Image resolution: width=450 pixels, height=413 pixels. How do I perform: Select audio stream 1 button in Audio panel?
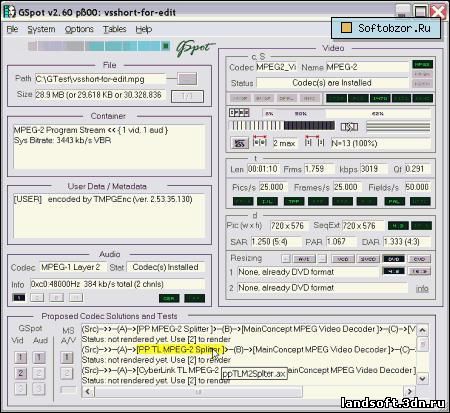click(19, 297)
